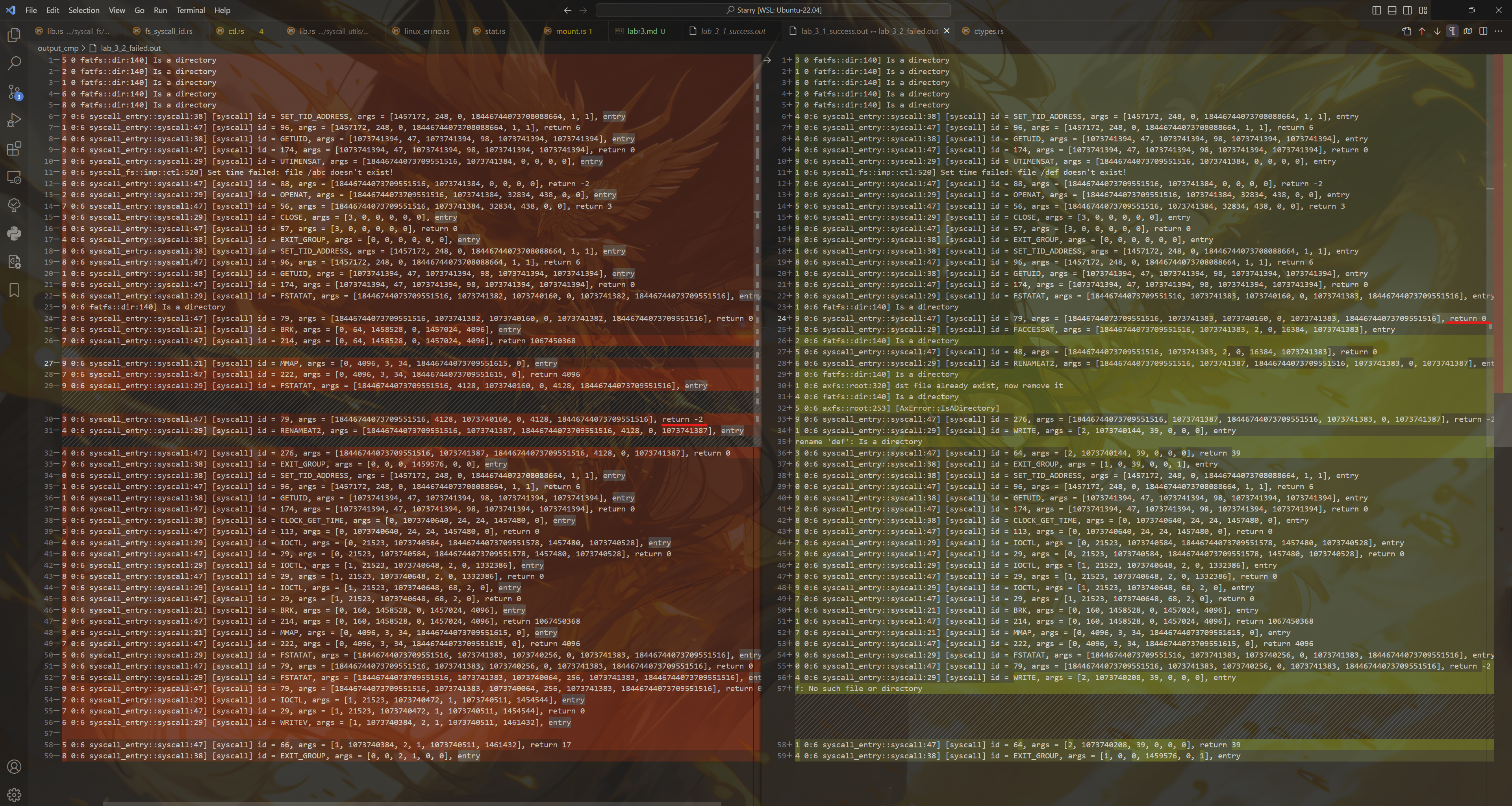
Task: Click the output_cmp breadcrumb folder
Action: (x=57, y=48)
